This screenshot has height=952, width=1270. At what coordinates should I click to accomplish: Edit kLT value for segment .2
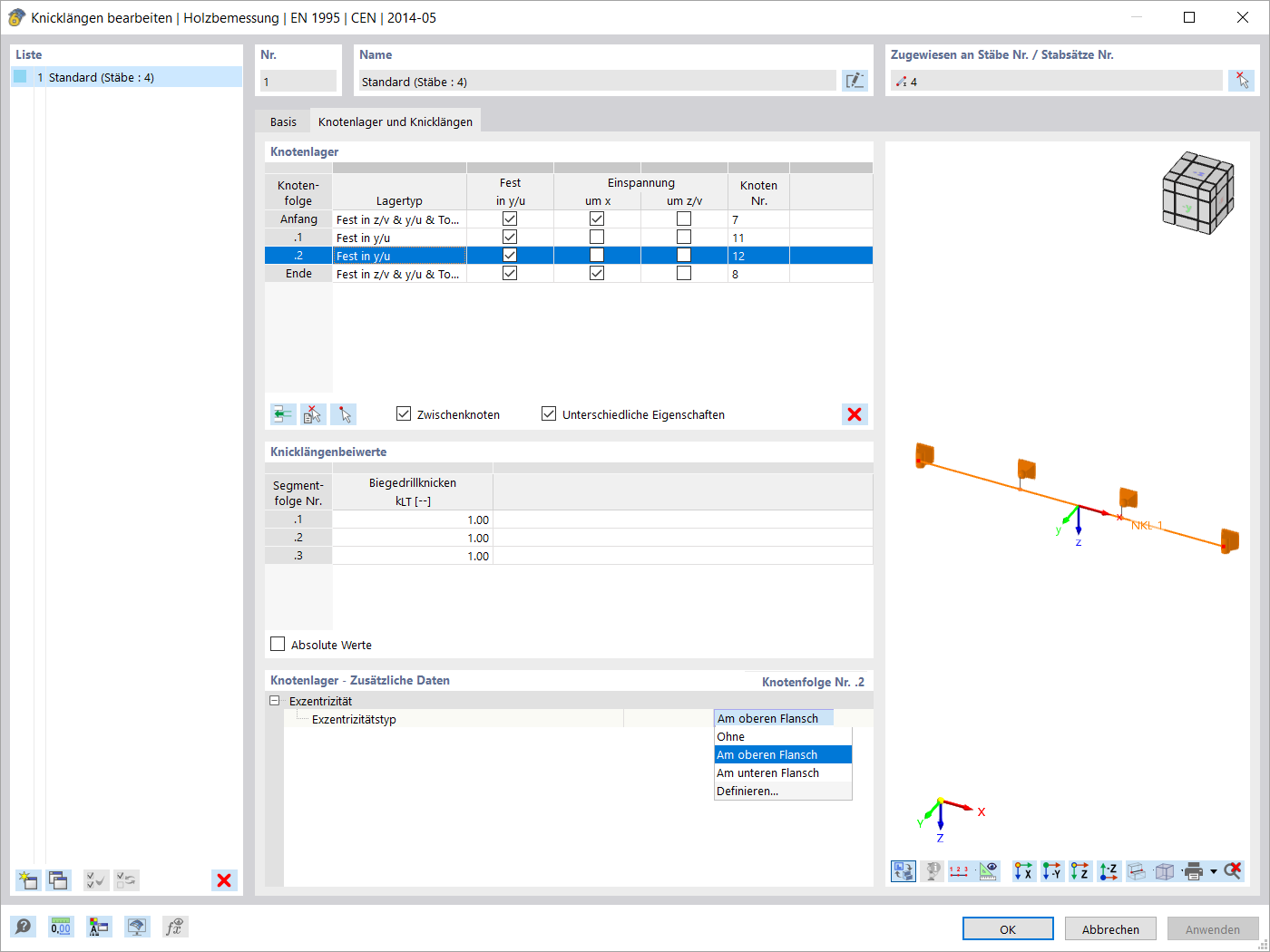(x=413, y=538)
